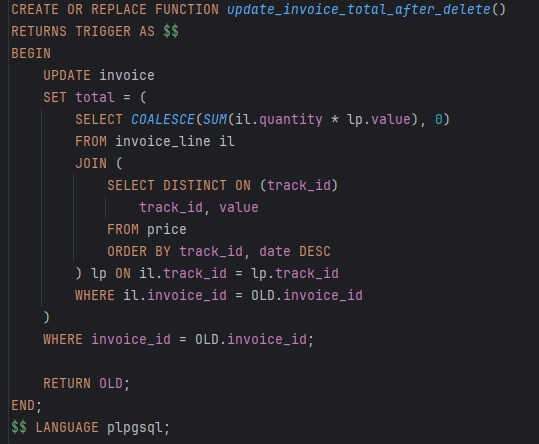This screenshot has width=539, height=444.
Task: Click the RETURNS TRIGGER AS line
Action: [95, 31]
